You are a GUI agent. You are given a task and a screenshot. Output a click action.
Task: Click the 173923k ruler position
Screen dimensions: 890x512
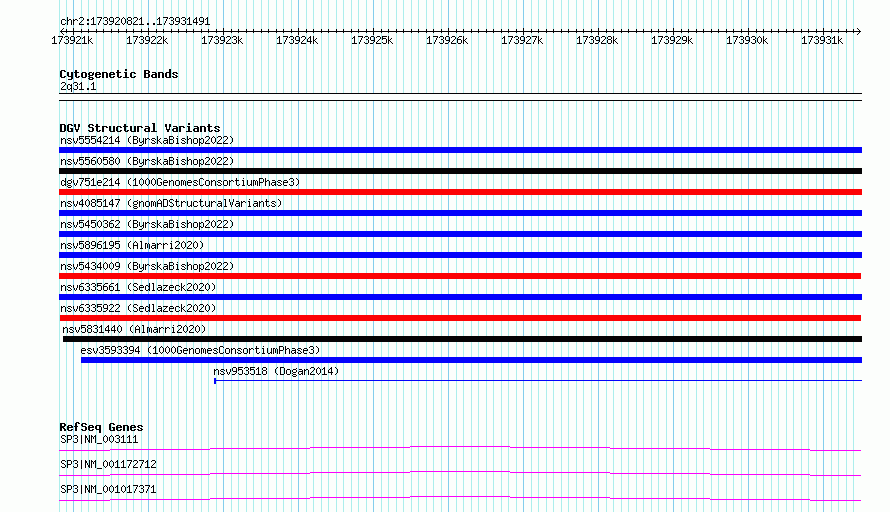coord(222,40)
